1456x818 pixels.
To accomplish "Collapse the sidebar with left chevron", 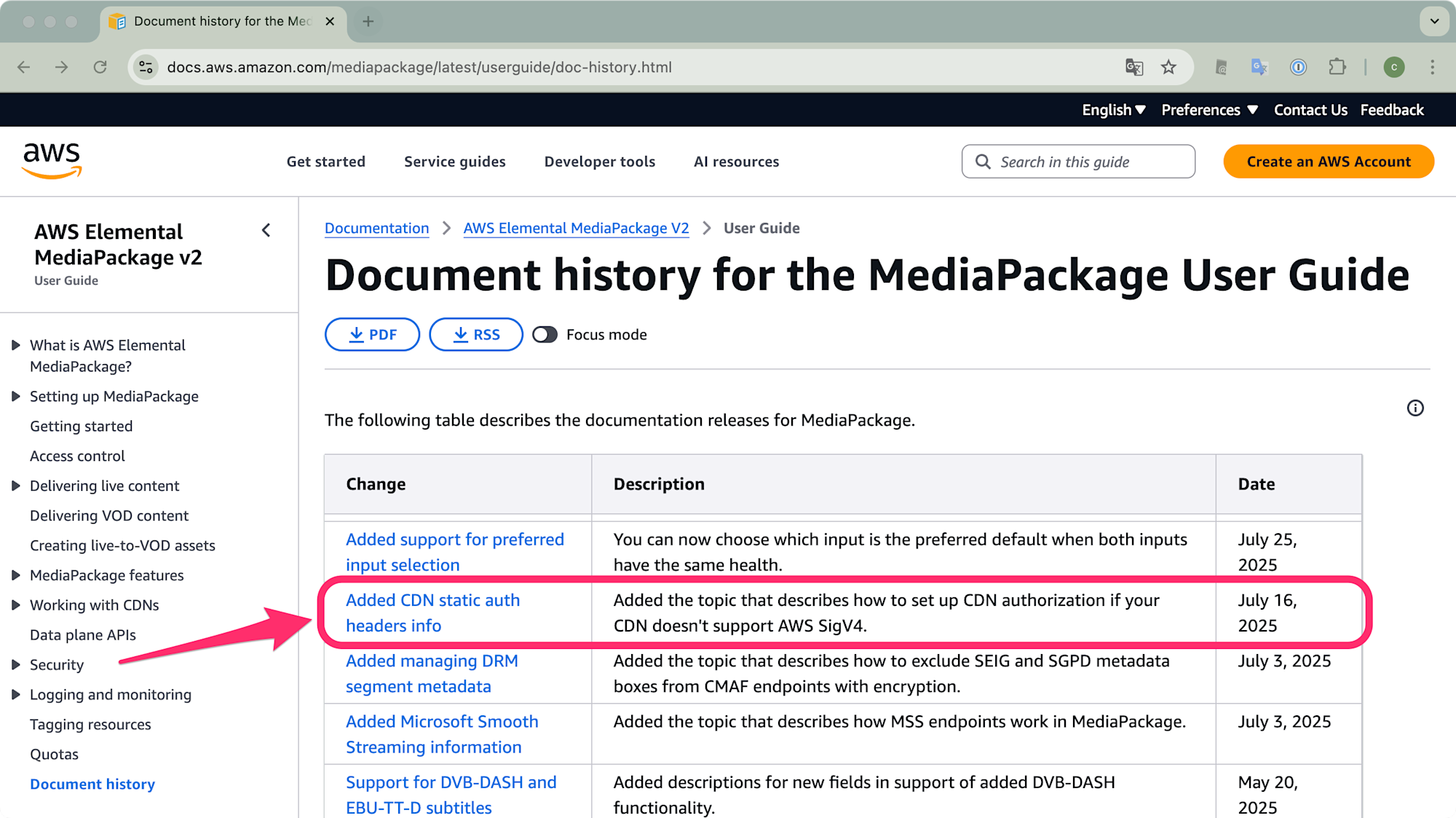I will (266, 230).
